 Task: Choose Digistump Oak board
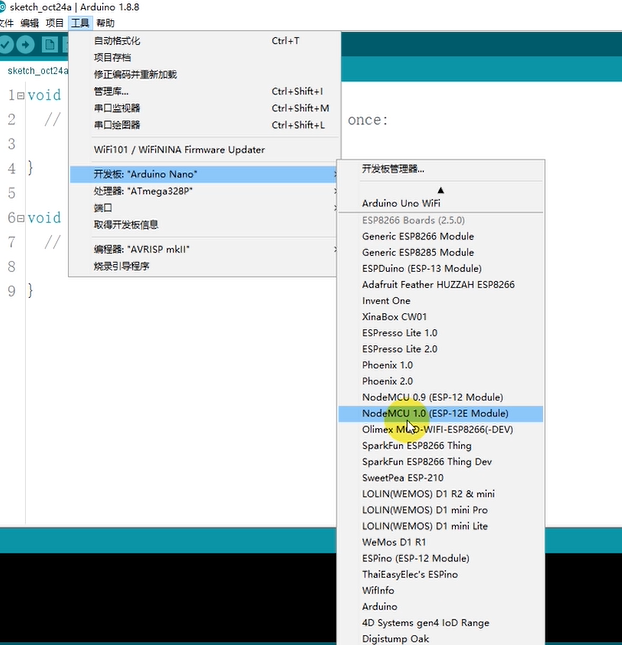(441, 639)
